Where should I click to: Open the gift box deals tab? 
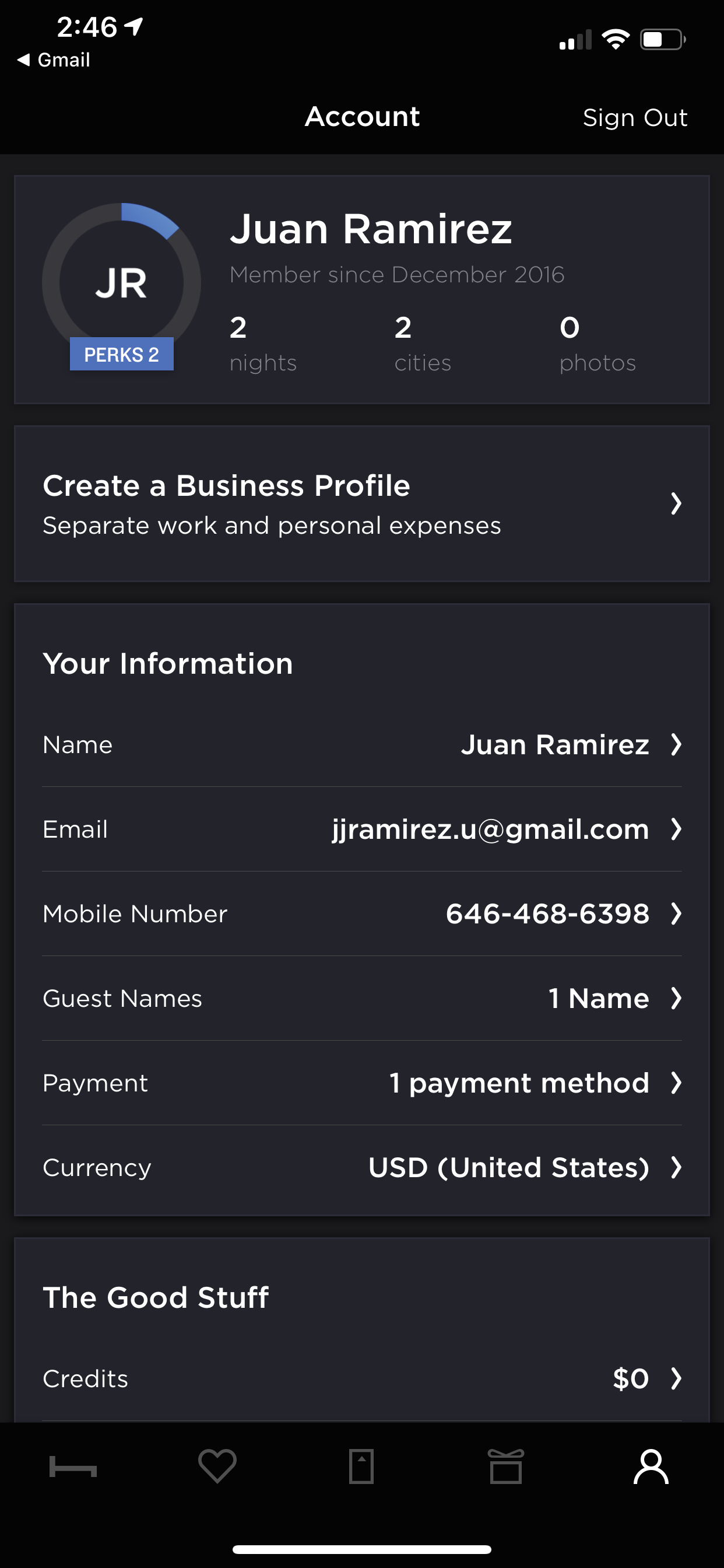[506, 1466]
